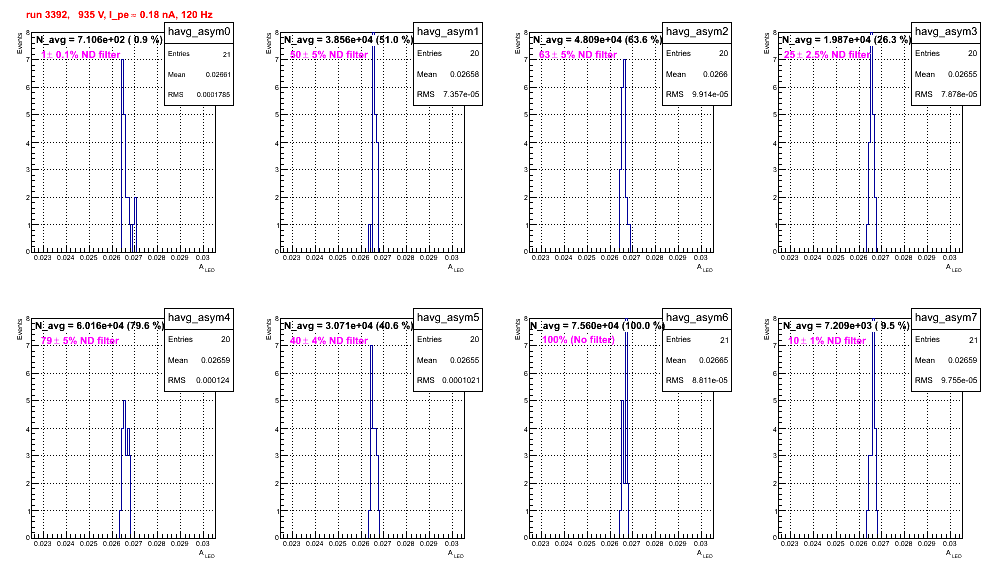Select the havg_asym0 stats box title

click(x=199, y=32)
